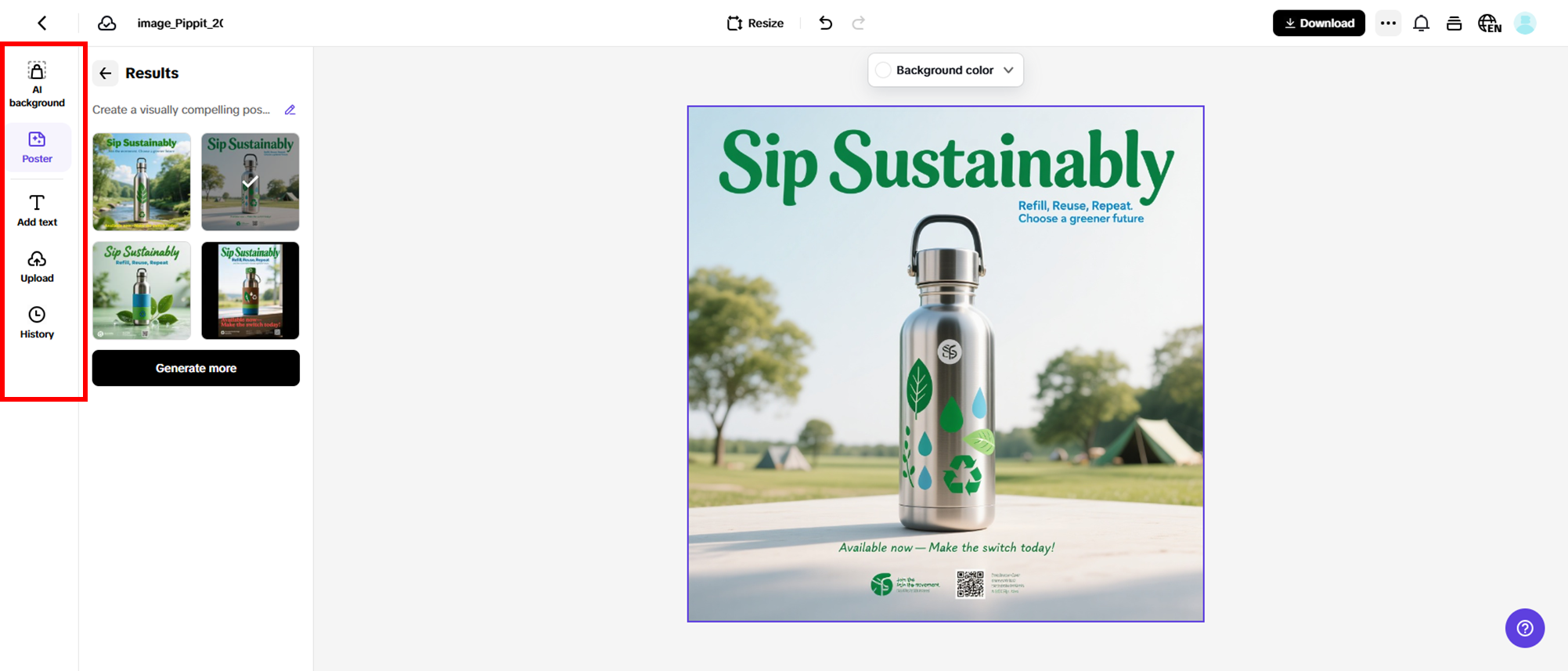The width and height of the screenshot is (1568, 671).
Task: Open the language selector globe
Action: pyautogui.click(x=1489, y=23)
